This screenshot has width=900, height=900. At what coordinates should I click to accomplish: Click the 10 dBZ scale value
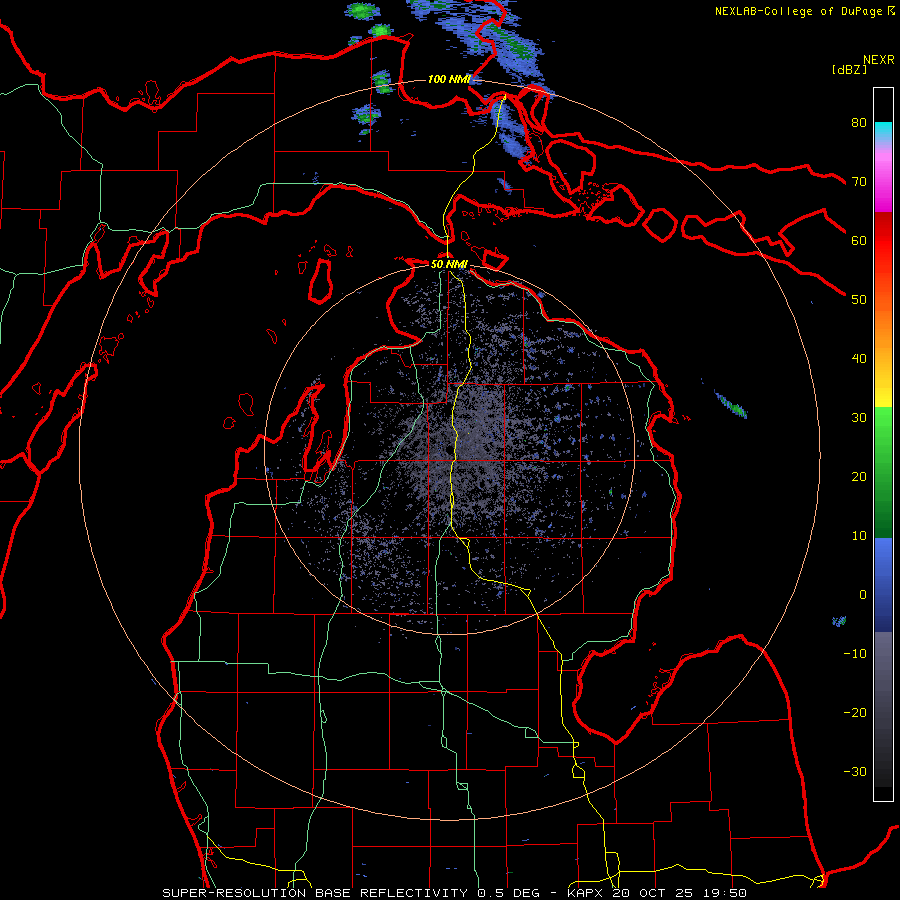coord(859,536)
